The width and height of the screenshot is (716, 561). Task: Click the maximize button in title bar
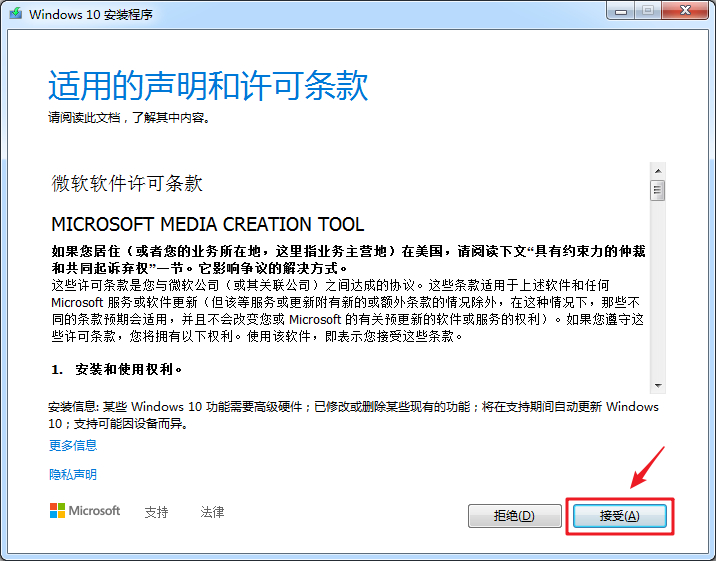(x=647, y=10)
